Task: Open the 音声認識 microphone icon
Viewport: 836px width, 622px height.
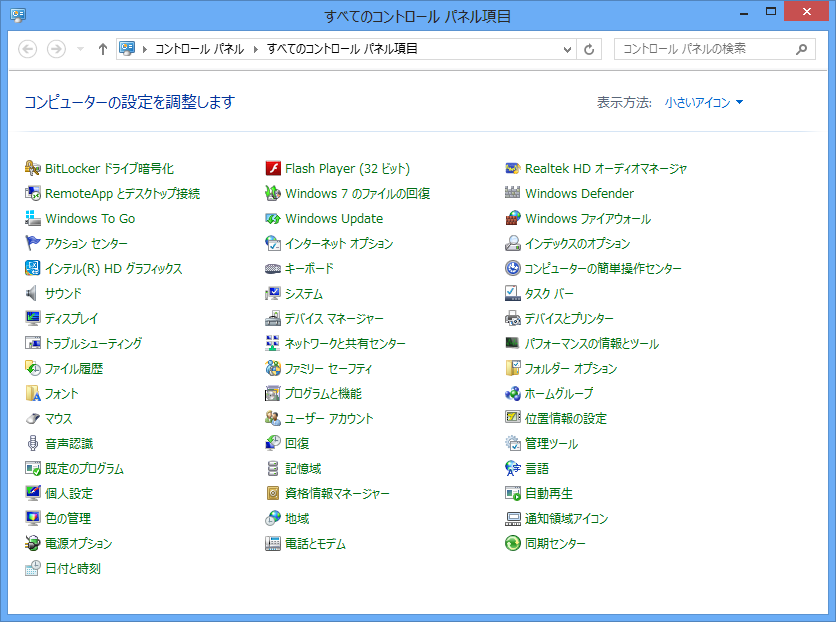Action: point(33,443)
